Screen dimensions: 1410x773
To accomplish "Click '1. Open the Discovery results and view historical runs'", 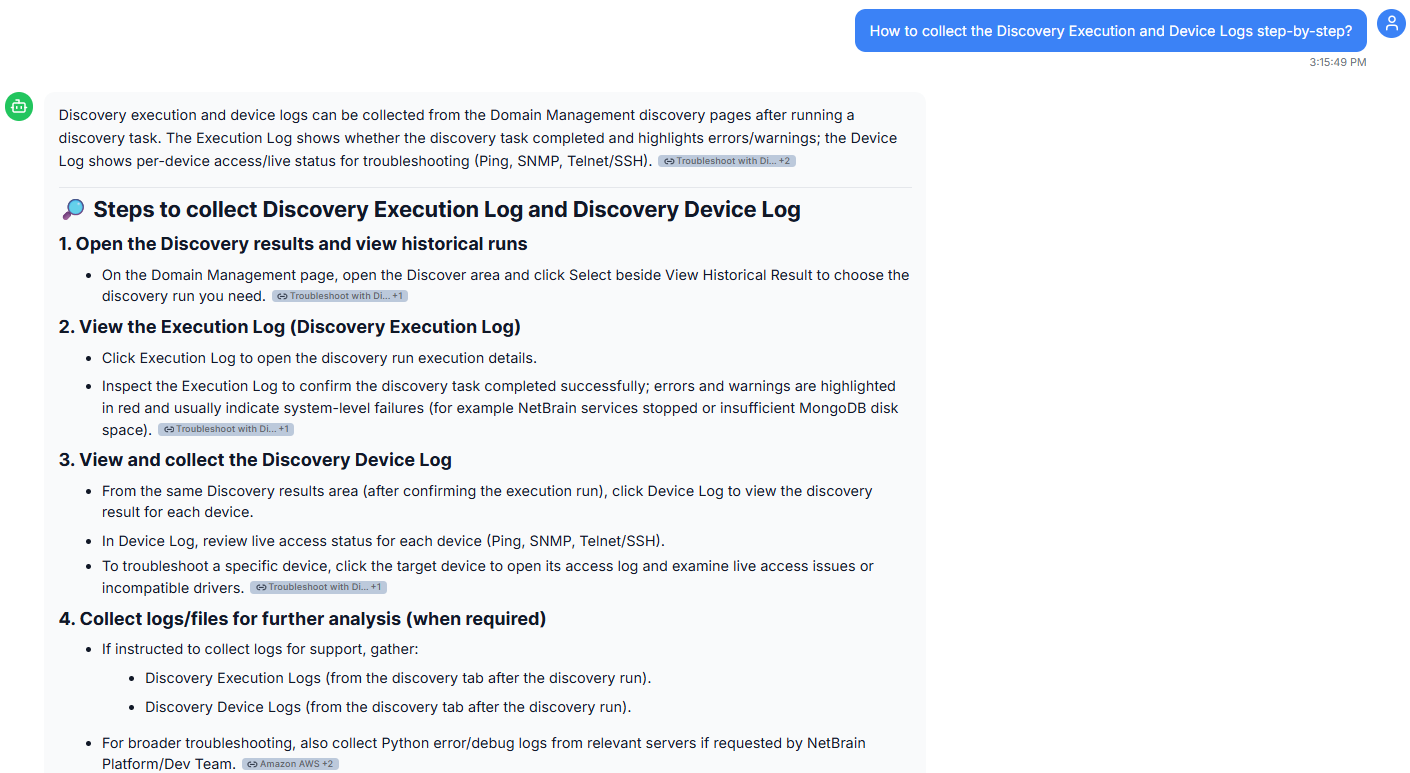I will pos(293,244).
